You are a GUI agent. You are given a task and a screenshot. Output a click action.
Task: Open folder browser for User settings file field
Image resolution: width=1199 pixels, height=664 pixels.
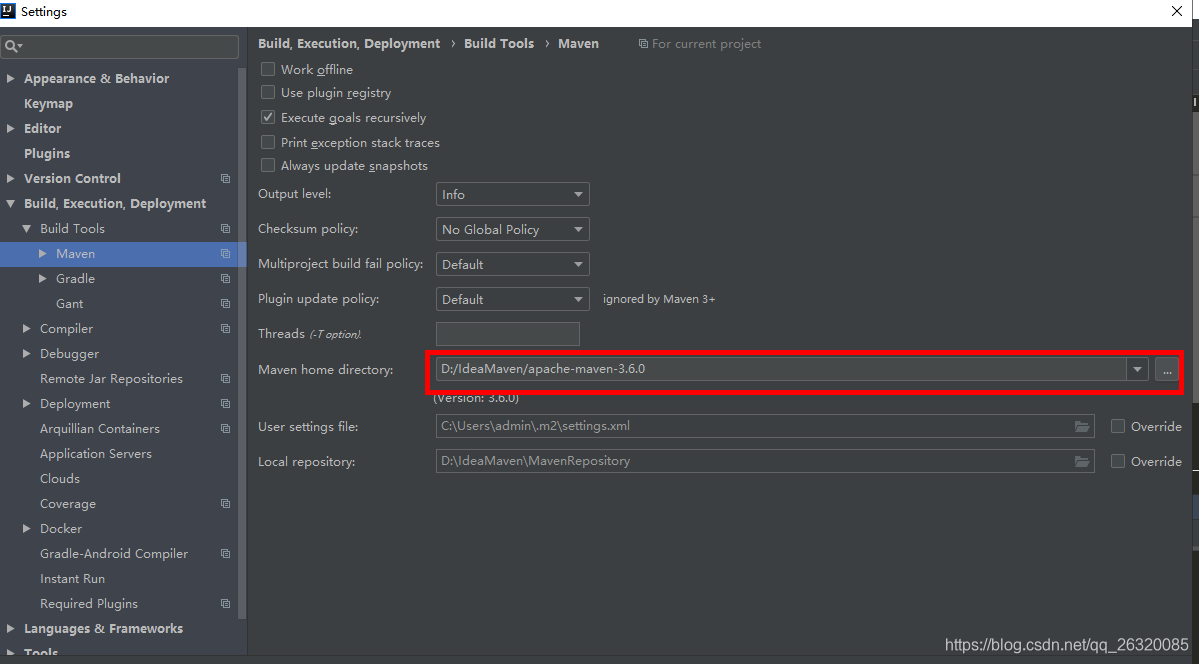tap(1081, 426)
